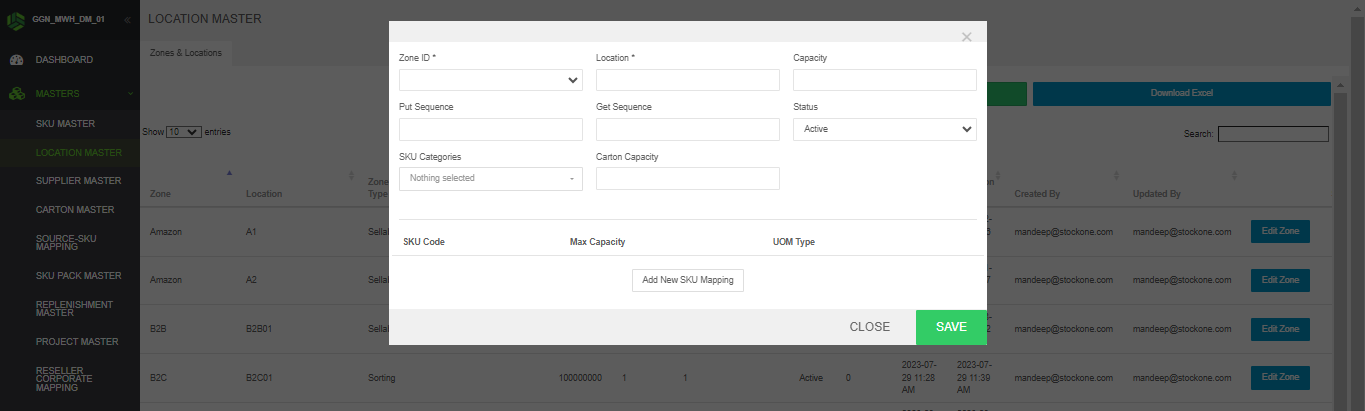Open the Status dropdown set to Active
Screen dimensions: 1365x411
pyautogui.click(x=884, y=129)
